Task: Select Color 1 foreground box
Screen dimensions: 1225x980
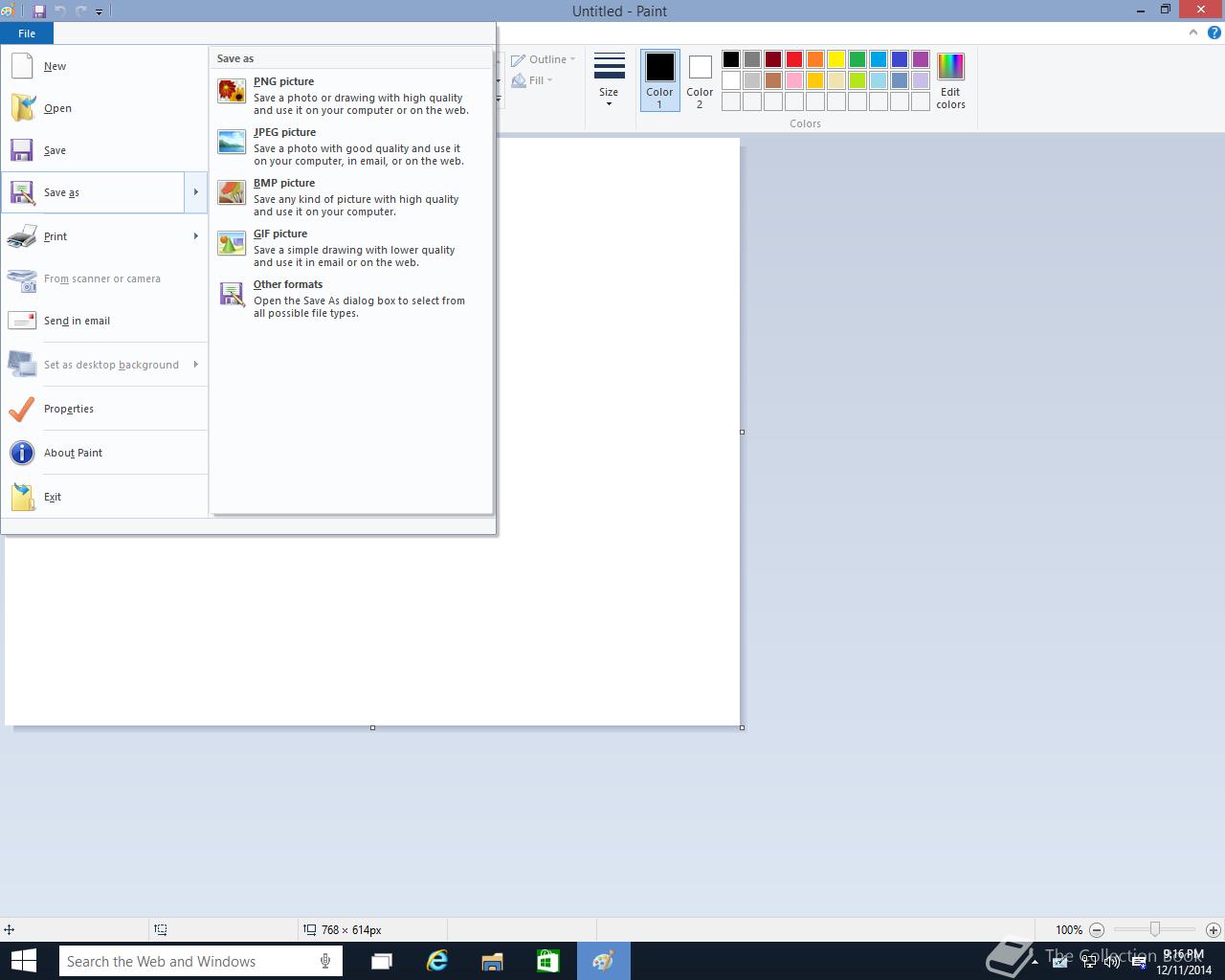Action: point(659,80)
